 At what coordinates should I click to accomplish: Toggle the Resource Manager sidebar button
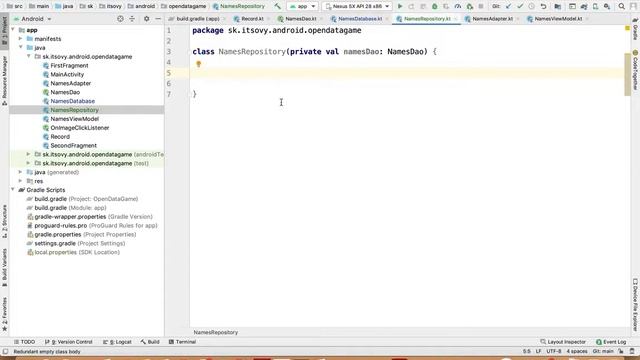pos(4,81)
